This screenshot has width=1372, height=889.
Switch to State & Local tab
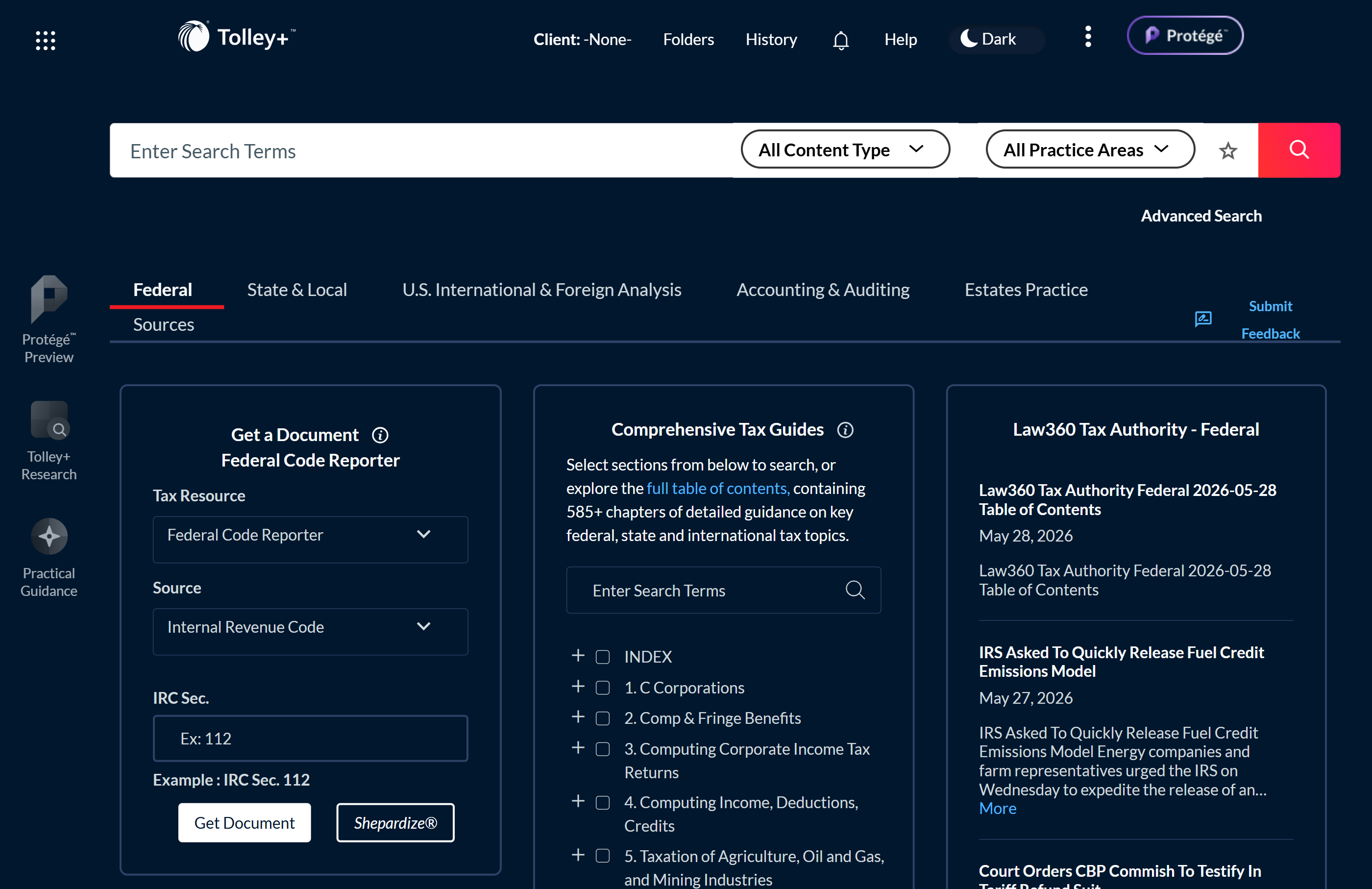pyautogui.click(x=297, y=290)
